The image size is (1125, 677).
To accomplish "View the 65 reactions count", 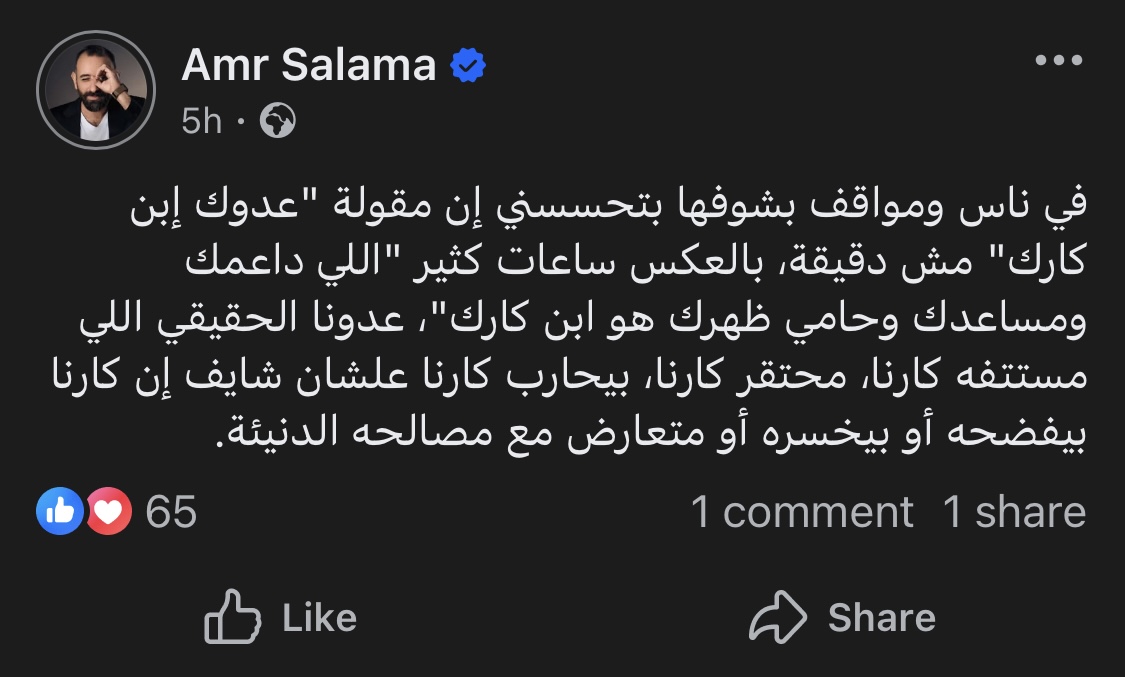I will coord(171,512).
